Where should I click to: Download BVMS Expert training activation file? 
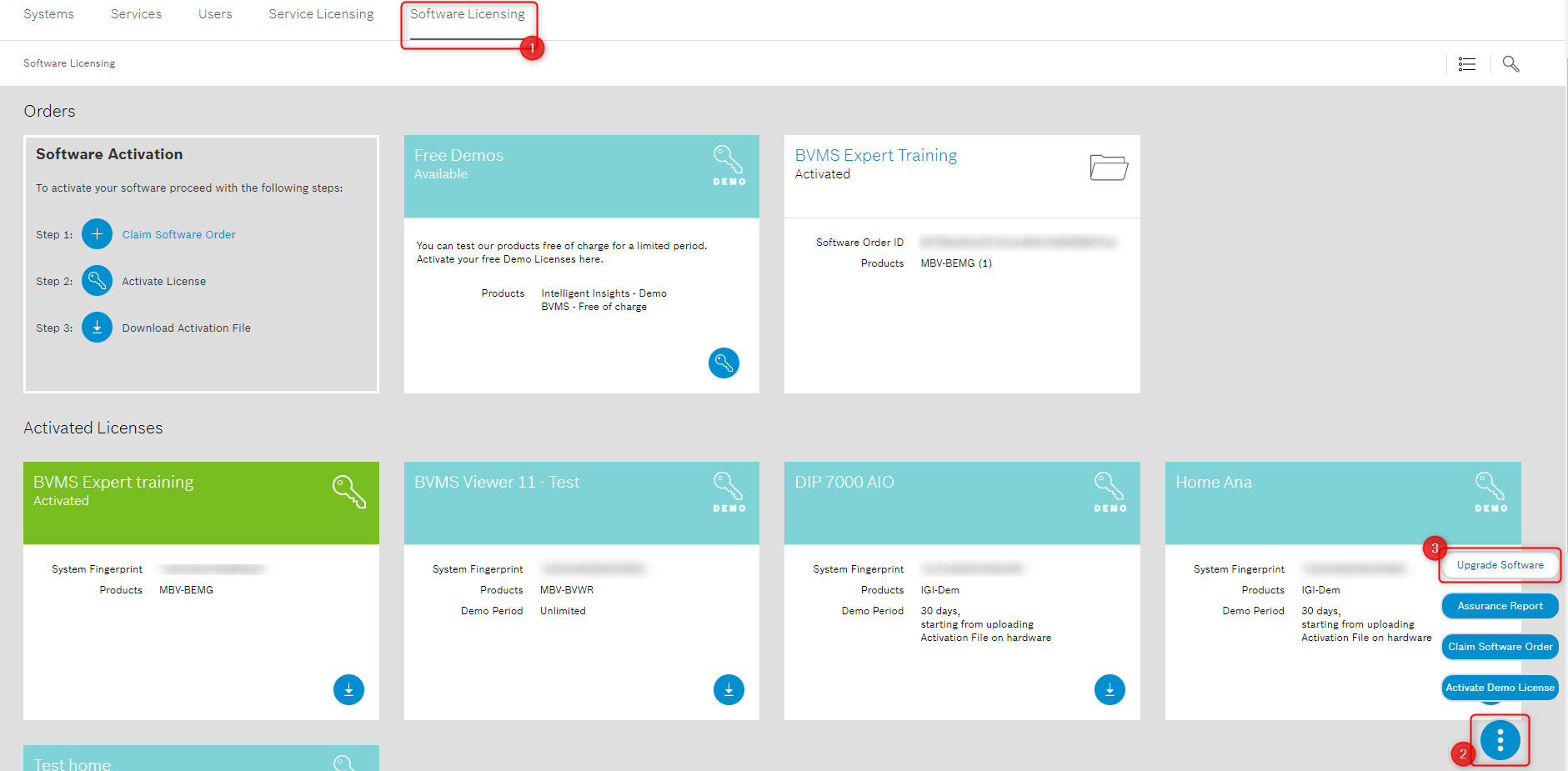[348, 689]
